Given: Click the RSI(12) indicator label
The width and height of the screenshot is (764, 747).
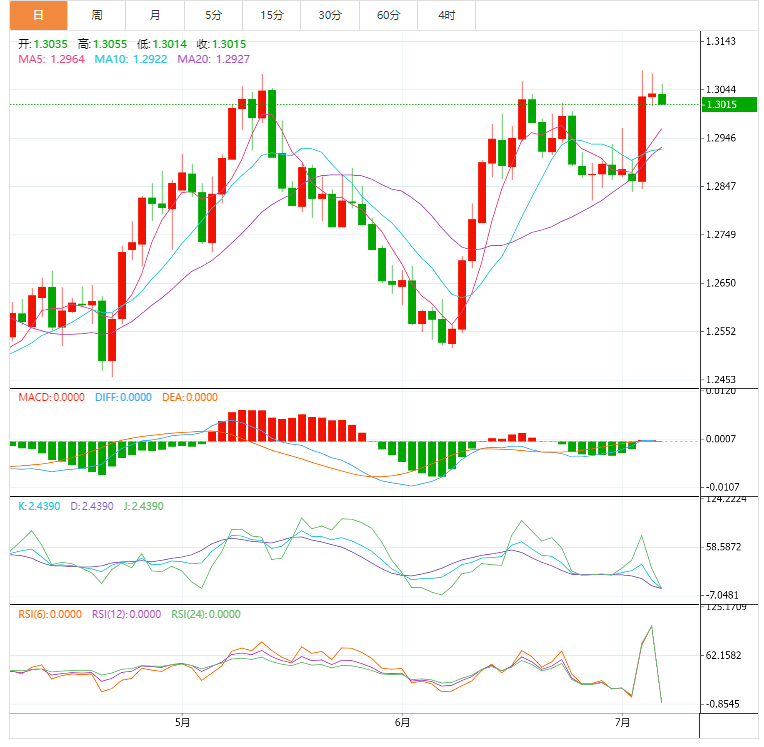Looking at the screenshot, I should click(x=126, y=614).
